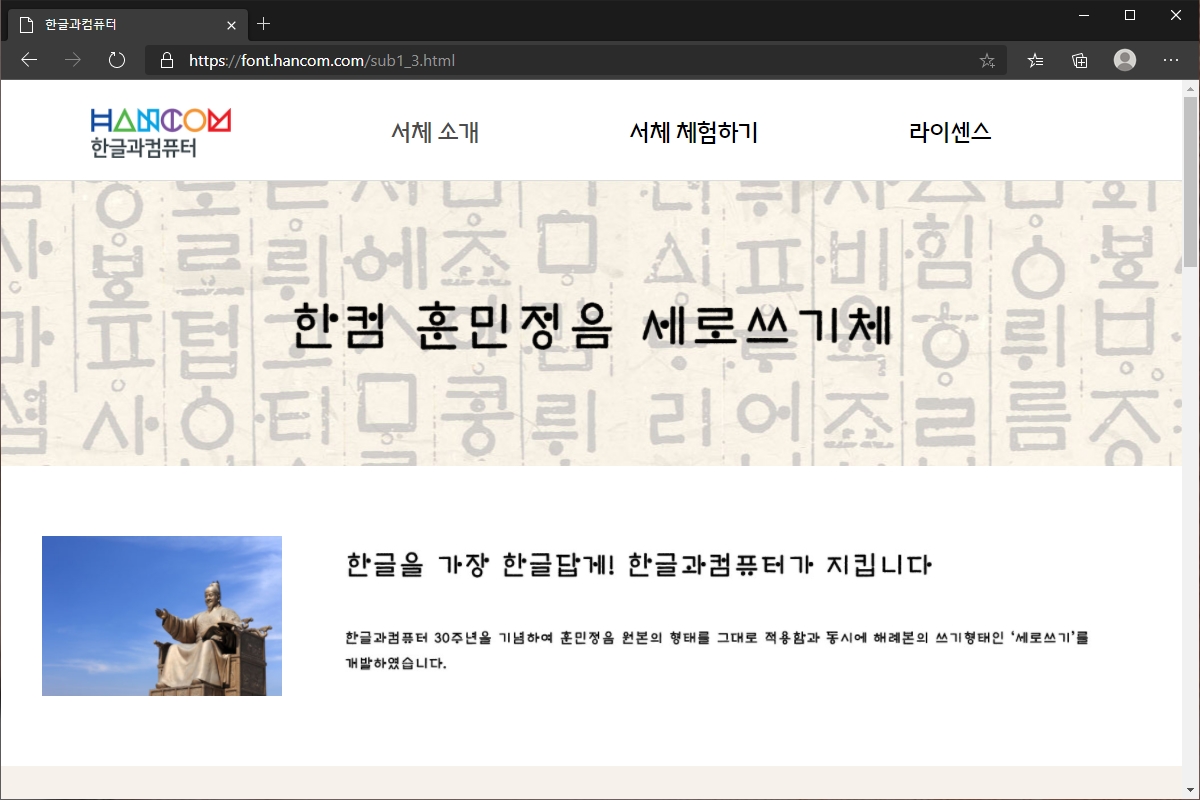Bookmark this page with star icon
1200x800 pixels.
987,60
